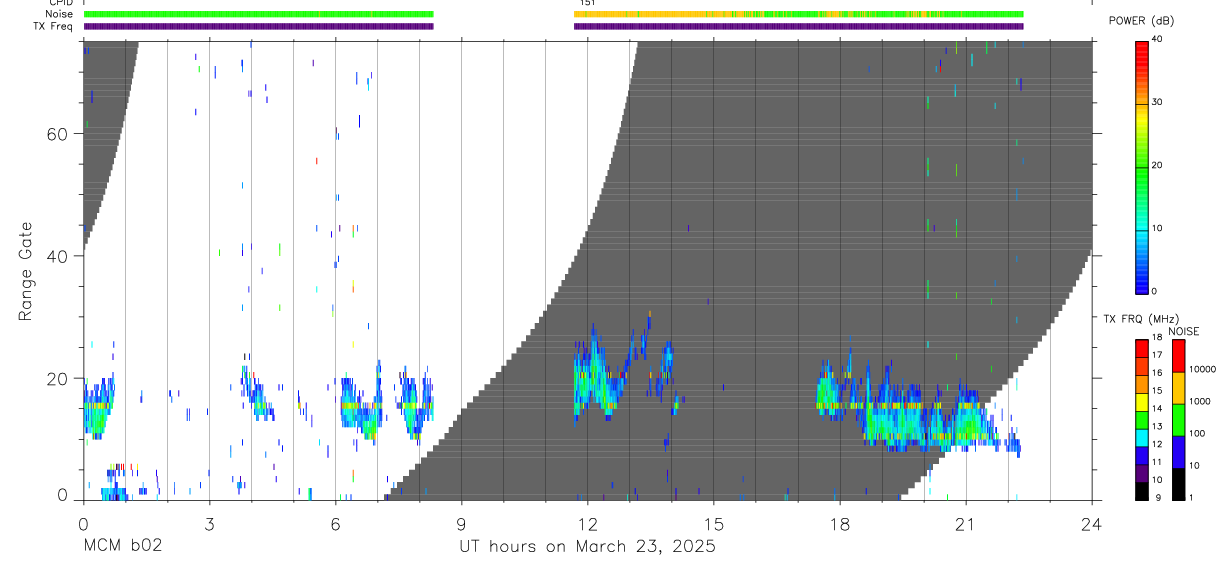Click the 100 label on NOISE scale
This screenshot has width=1228, height=567.
tap(1197, 434)
